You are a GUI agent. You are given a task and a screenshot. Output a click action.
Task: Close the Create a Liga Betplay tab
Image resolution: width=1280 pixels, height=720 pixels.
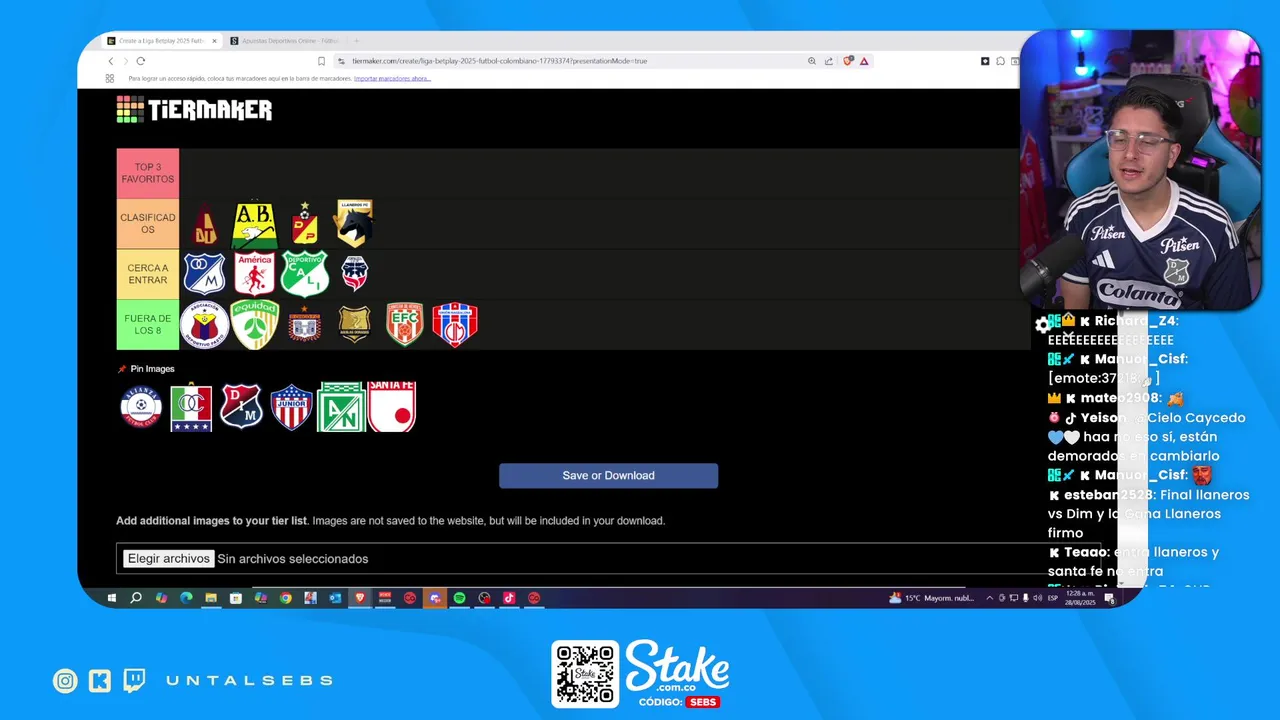pos(214,41)
